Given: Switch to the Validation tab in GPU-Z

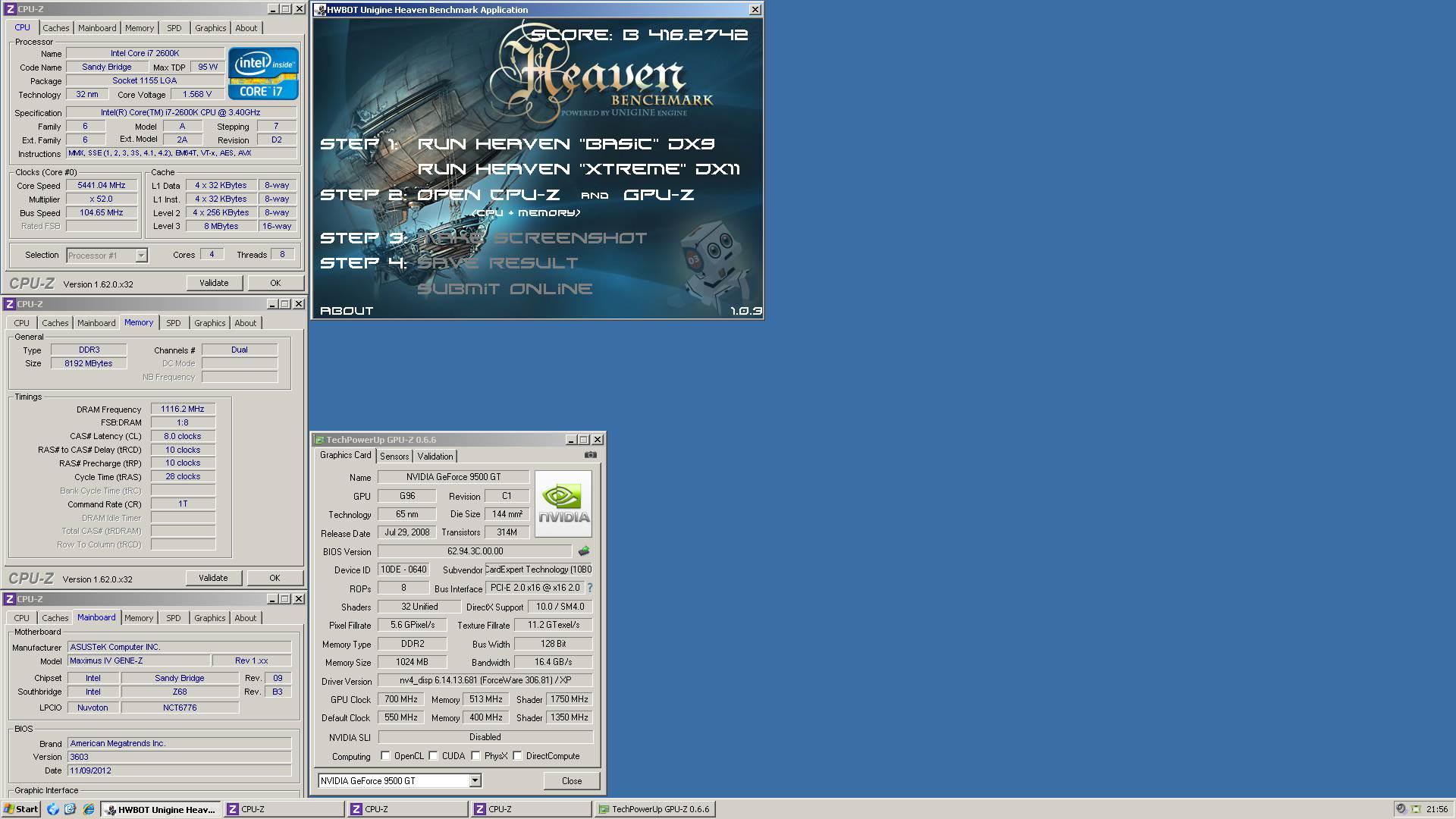Looking at the screenshot, I should (x=435, y=457).
